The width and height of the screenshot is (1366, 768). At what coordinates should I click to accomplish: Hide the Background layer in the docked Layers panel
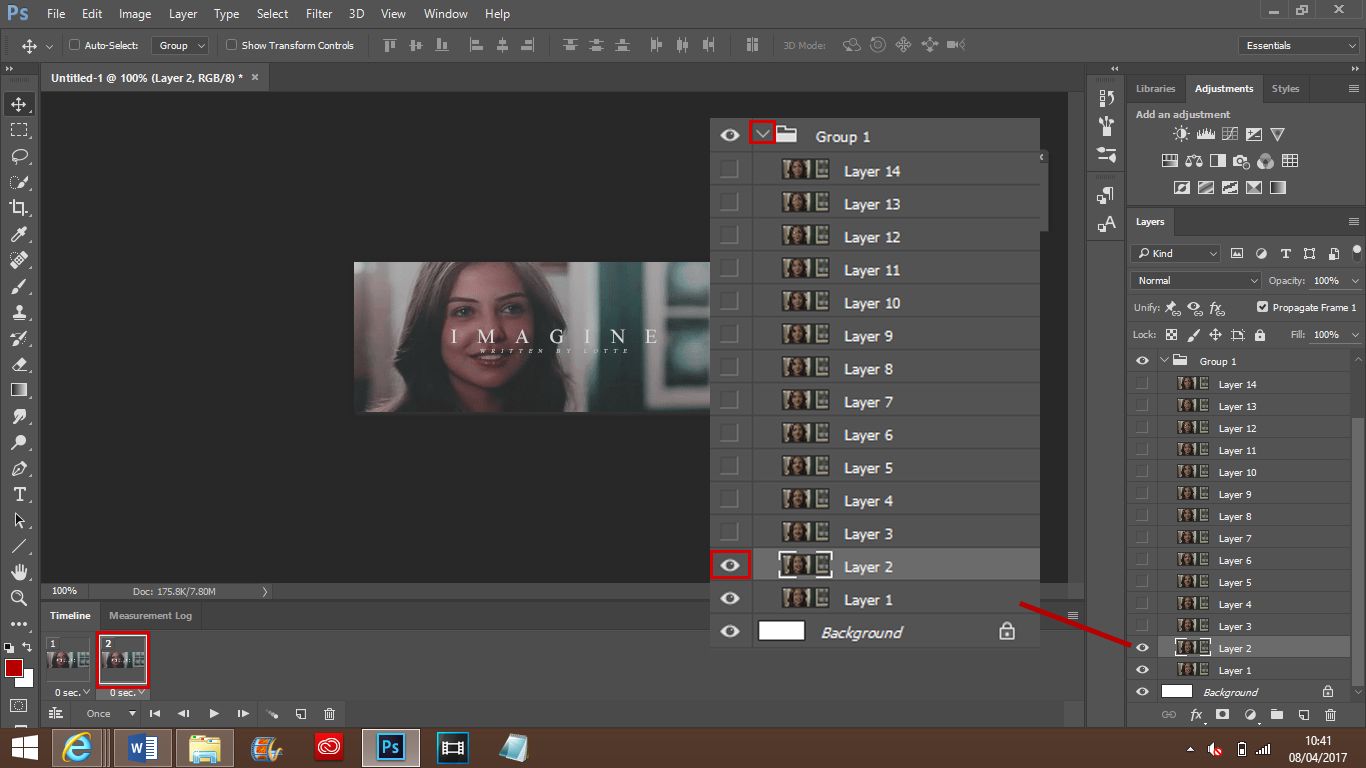pos(1142,692)
